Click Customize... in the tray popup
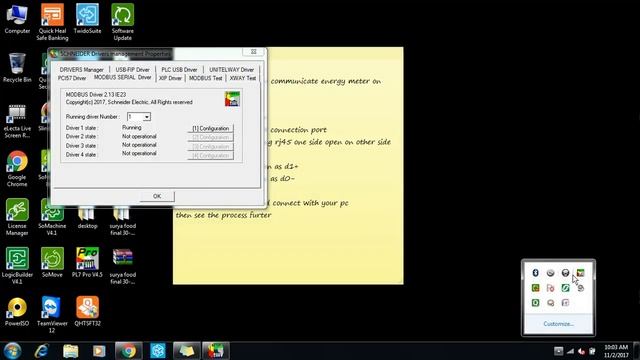This screenshot has height=360, width=640. pos(558,324)
